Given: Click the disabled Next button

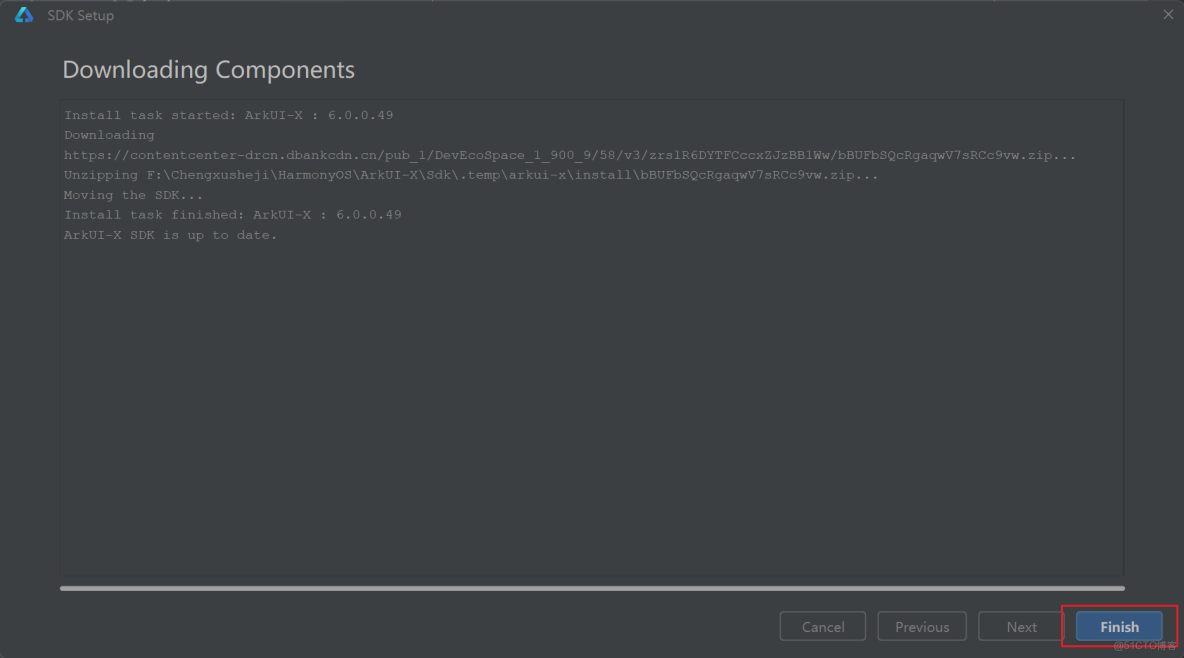Looking at the screenshot, I should [x=1021, y=627].
